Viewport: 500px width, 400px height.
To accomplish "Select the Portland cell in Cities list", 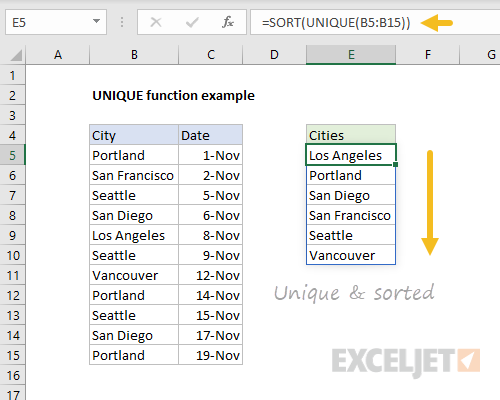I will coord(351,175).
